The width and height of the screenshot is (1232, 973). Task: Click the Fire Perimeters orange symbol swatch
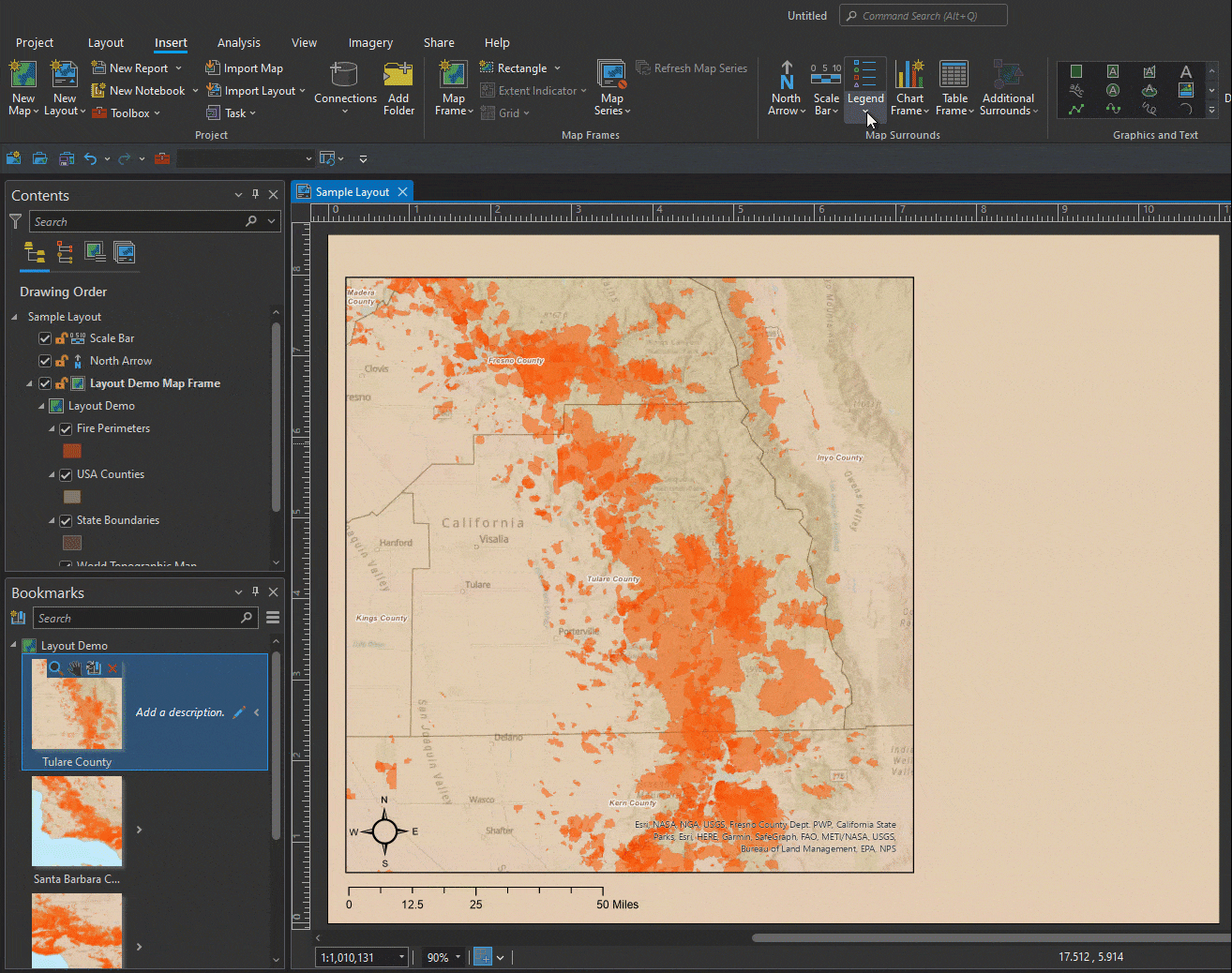click(72, 451)
